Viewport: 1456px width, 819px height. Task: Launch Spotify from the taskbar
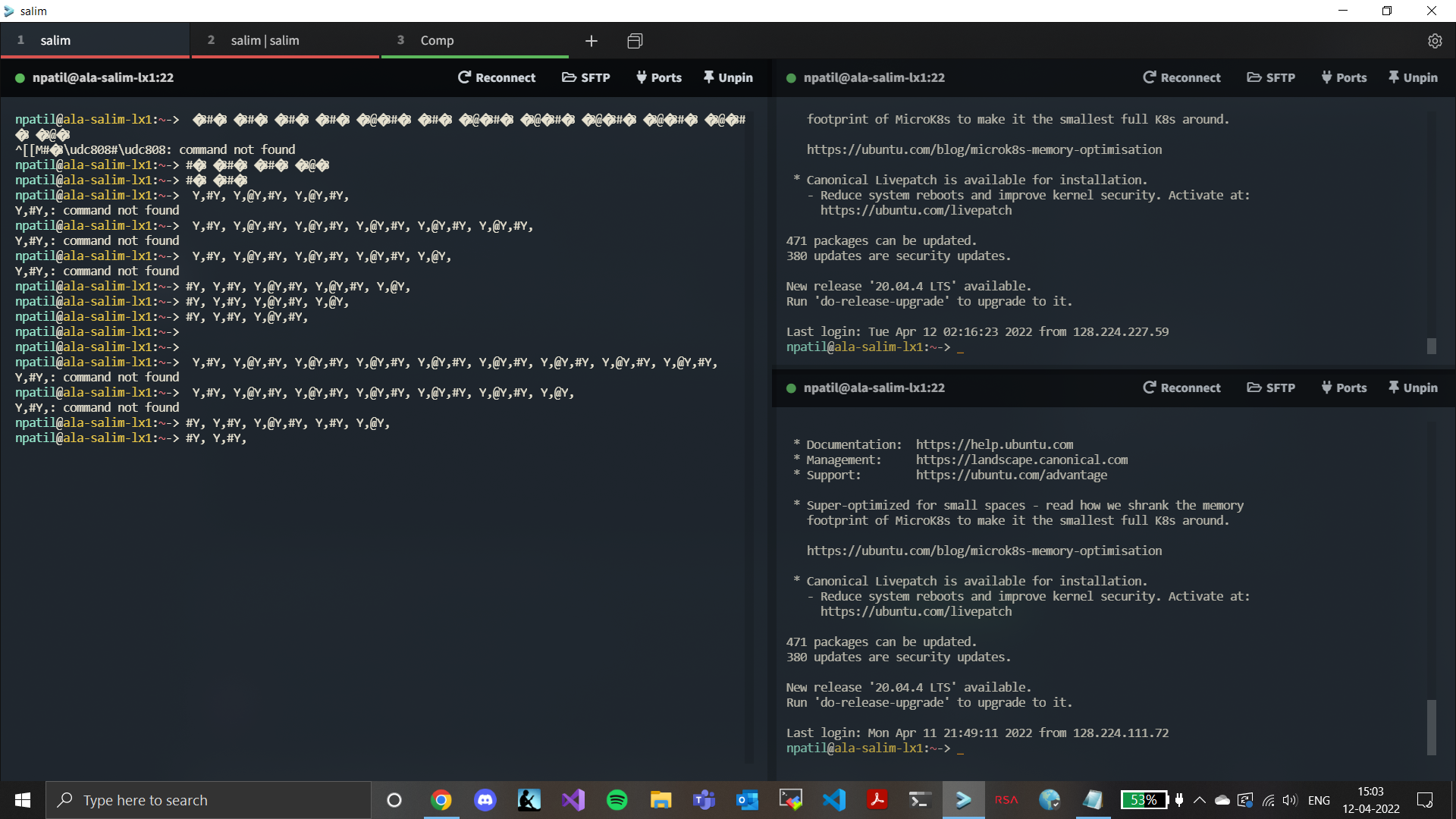617,800
